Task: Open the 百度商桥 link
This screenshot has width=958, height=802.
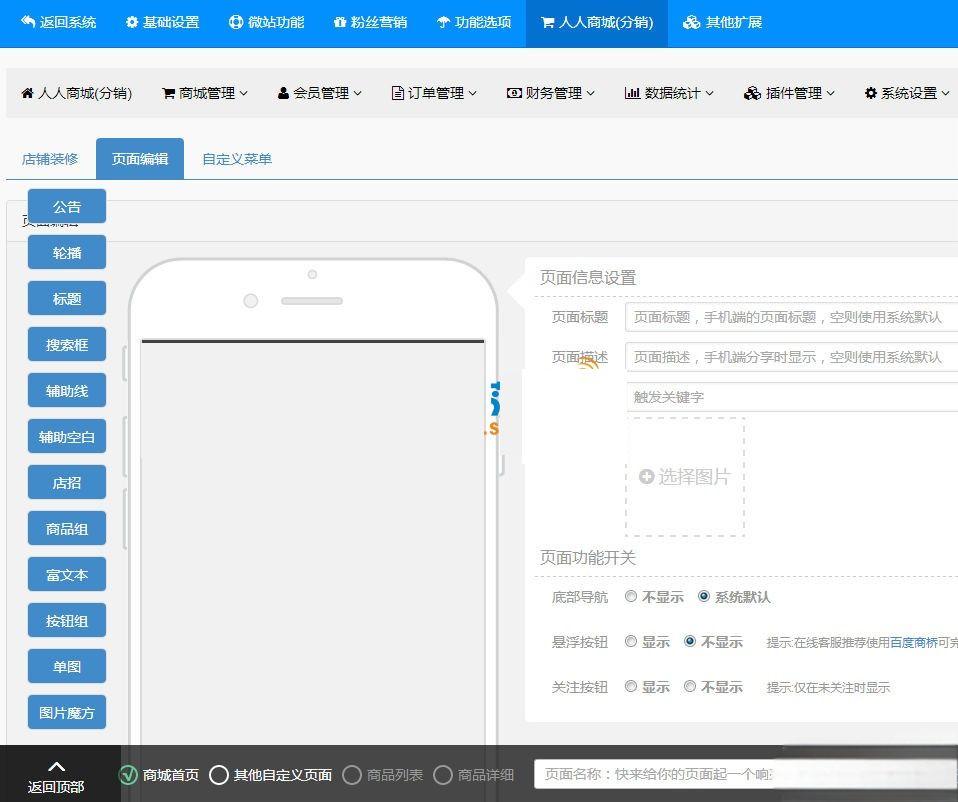Action: (x=913, y=642)
